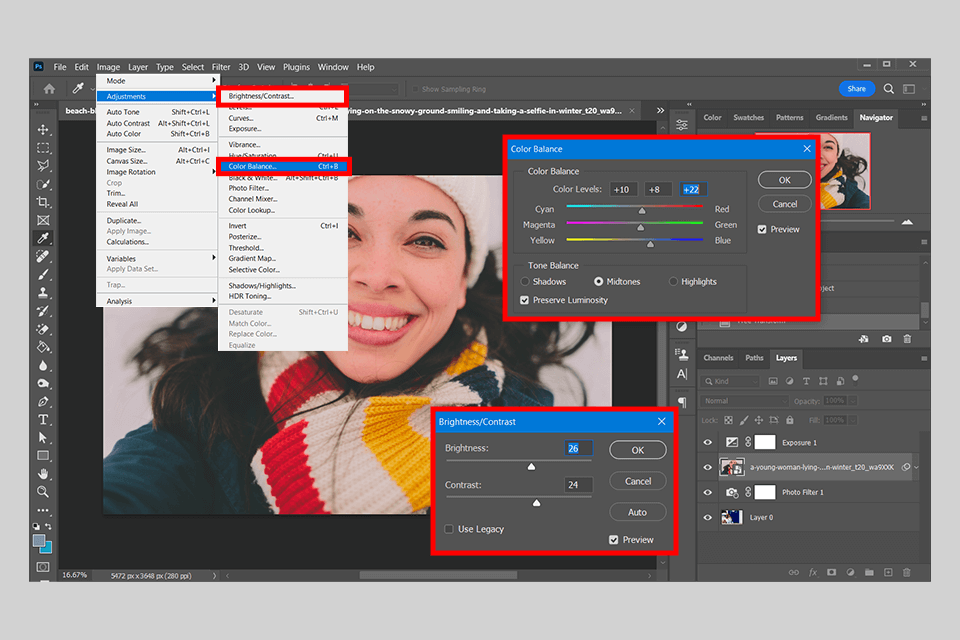Open the Fill dropdown in Layers
Screen dimensions: 960x640
pos(852,420)
